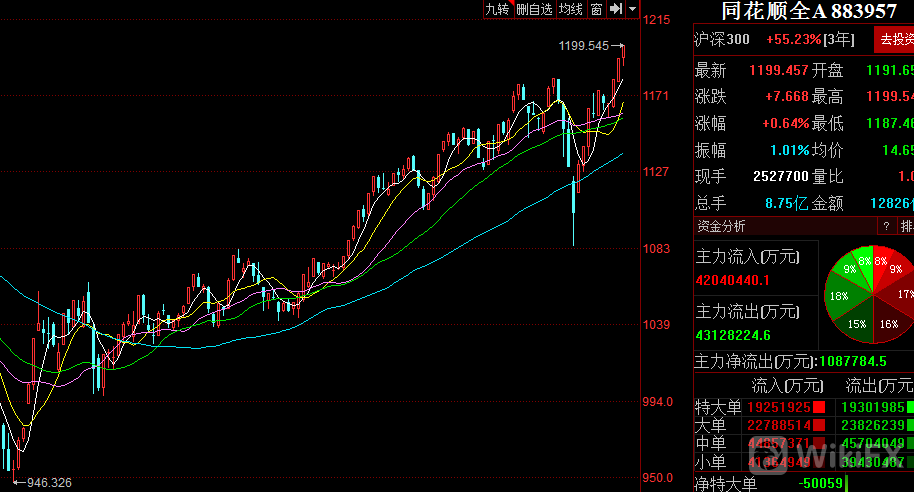Click the 净特大单 value -50059
Viewport: 914px width, 492px height.
point(820,483)
